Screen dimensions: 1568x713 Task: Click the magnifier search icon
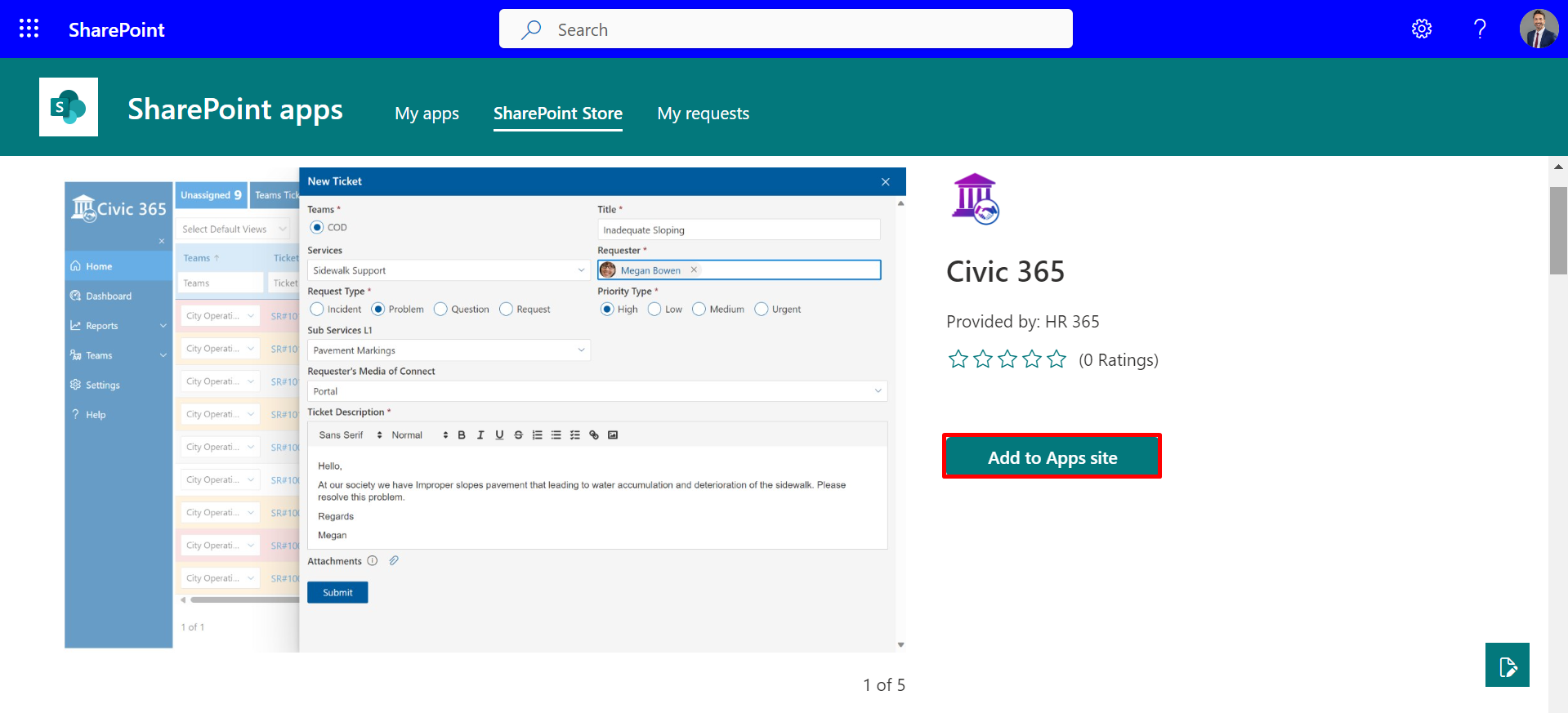click(x=531, y=29)
